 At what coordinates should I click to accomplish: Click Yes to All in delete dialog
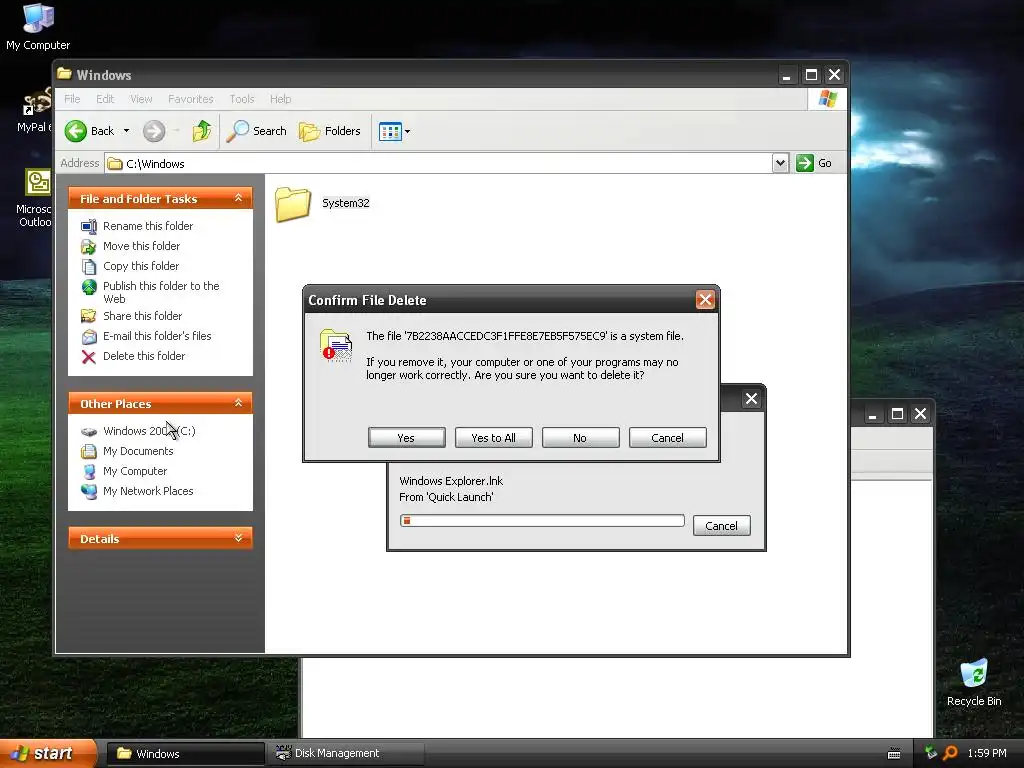click(x=494, y=438)
